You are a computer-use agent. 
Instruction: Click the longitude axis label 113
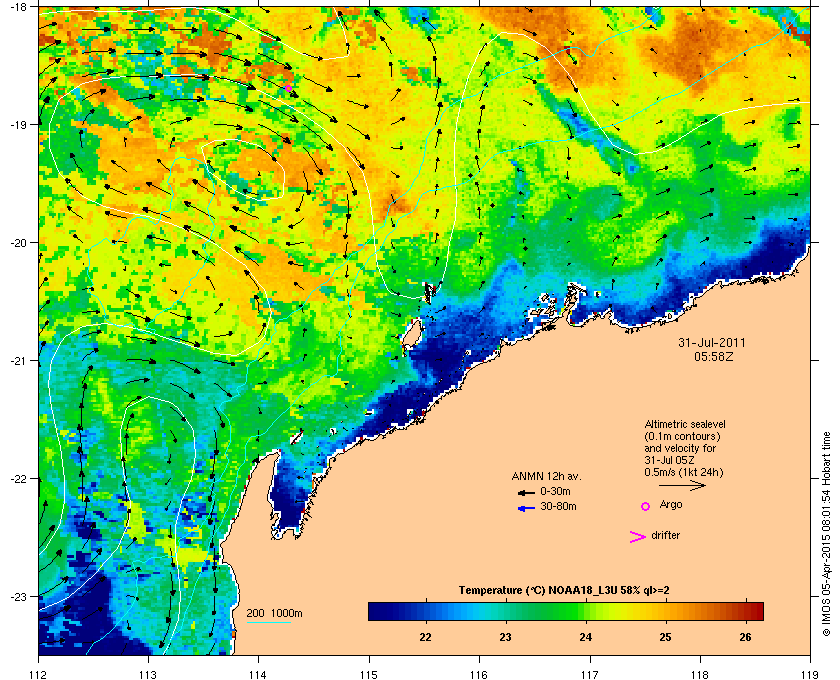click(148, 674)
